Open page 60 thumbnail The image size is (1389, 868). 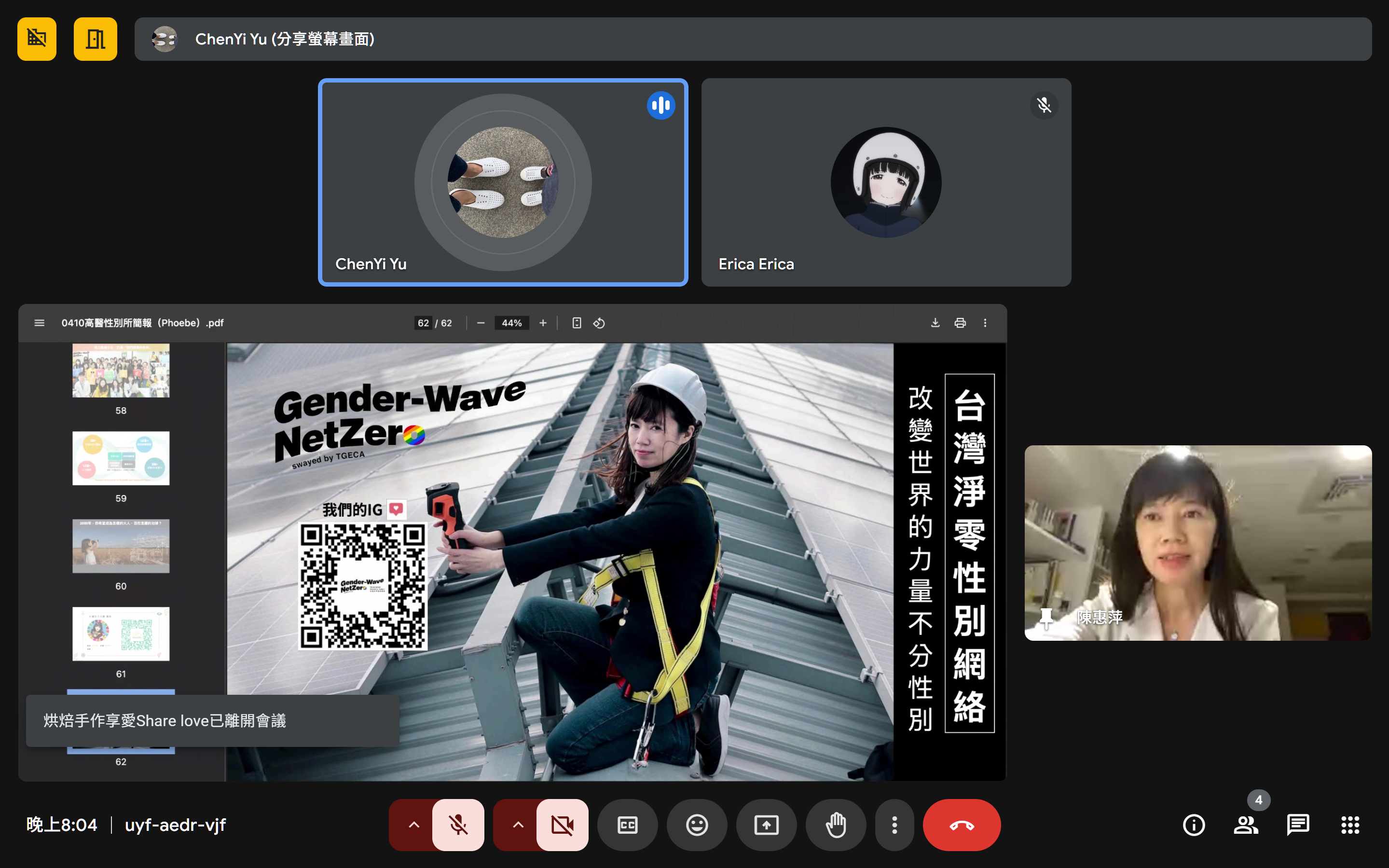[121, 546]
